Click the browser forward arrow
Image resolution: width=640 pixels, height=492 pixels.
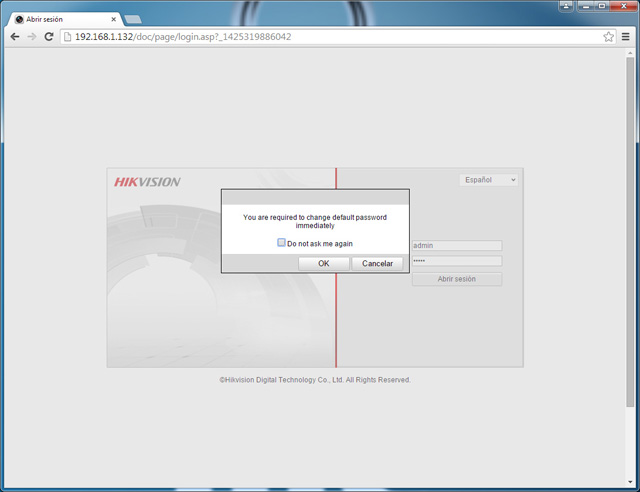tap(31, 37)
